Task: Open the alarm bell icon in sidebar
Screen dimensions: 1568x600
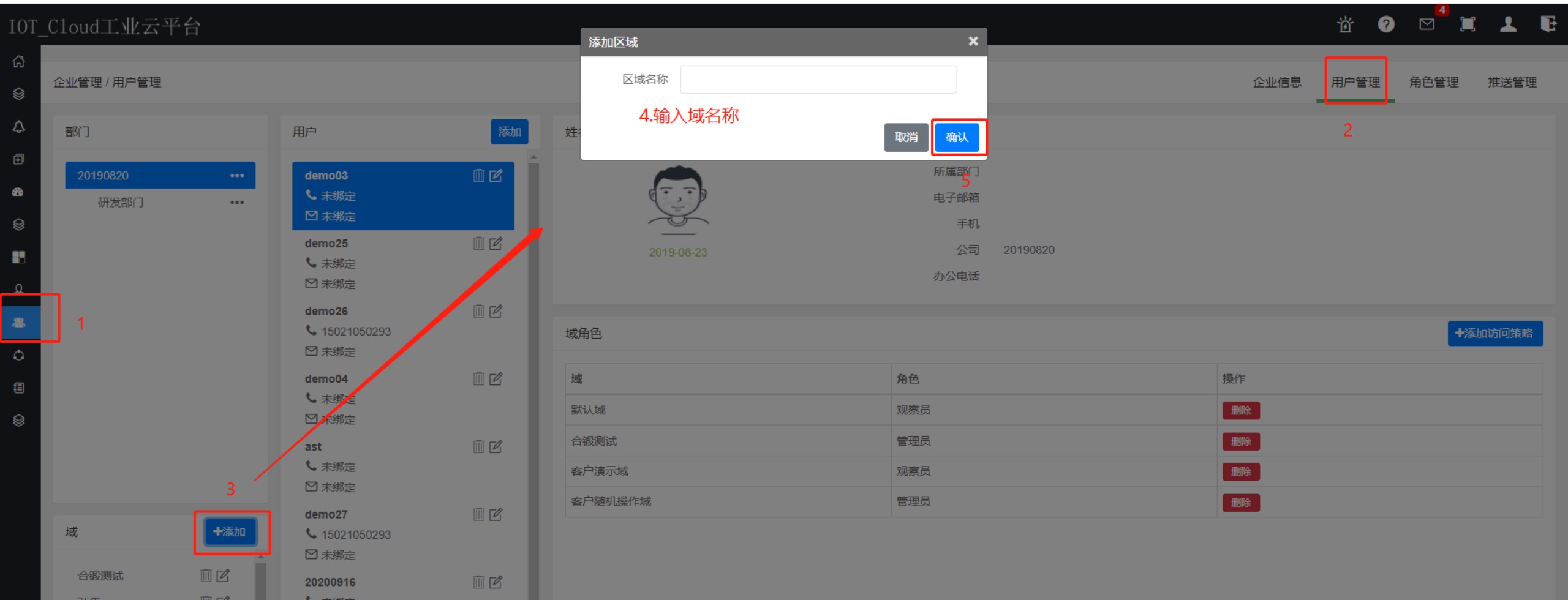Action: tap(19, 127)
